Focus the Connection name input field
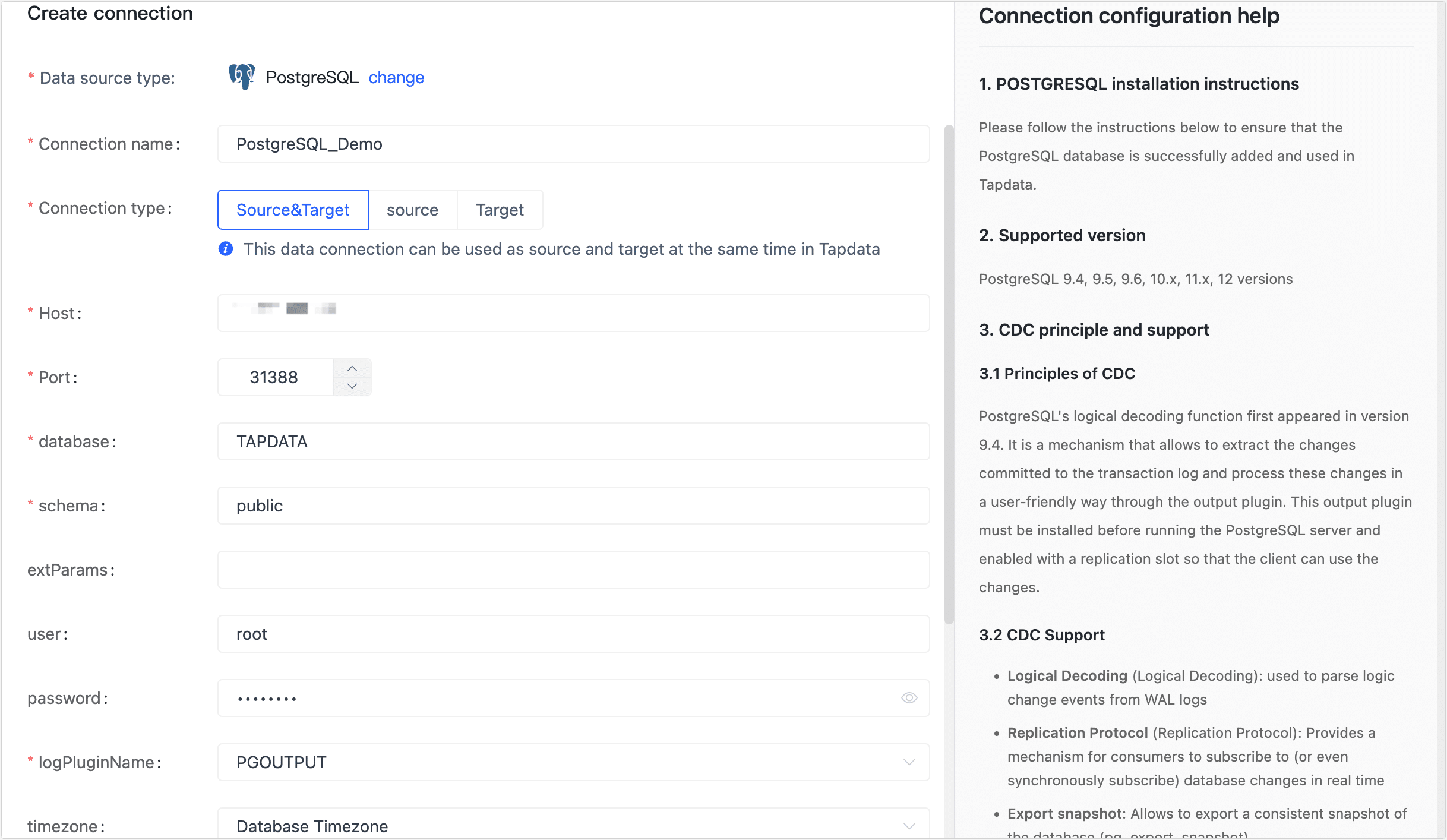 pyautogui.click(x=573, y=144)
